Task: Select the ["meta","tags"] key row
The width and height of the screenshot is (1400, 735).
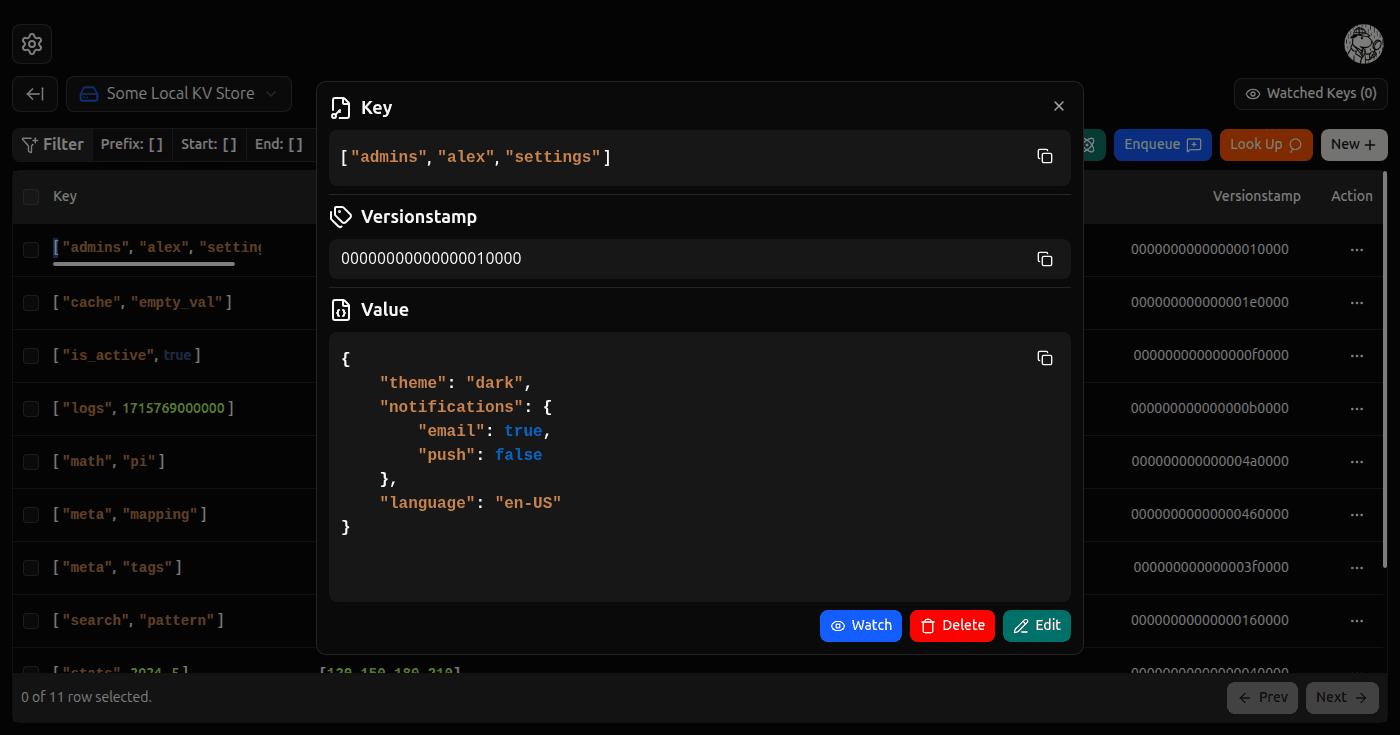Action: pos(117,568)
